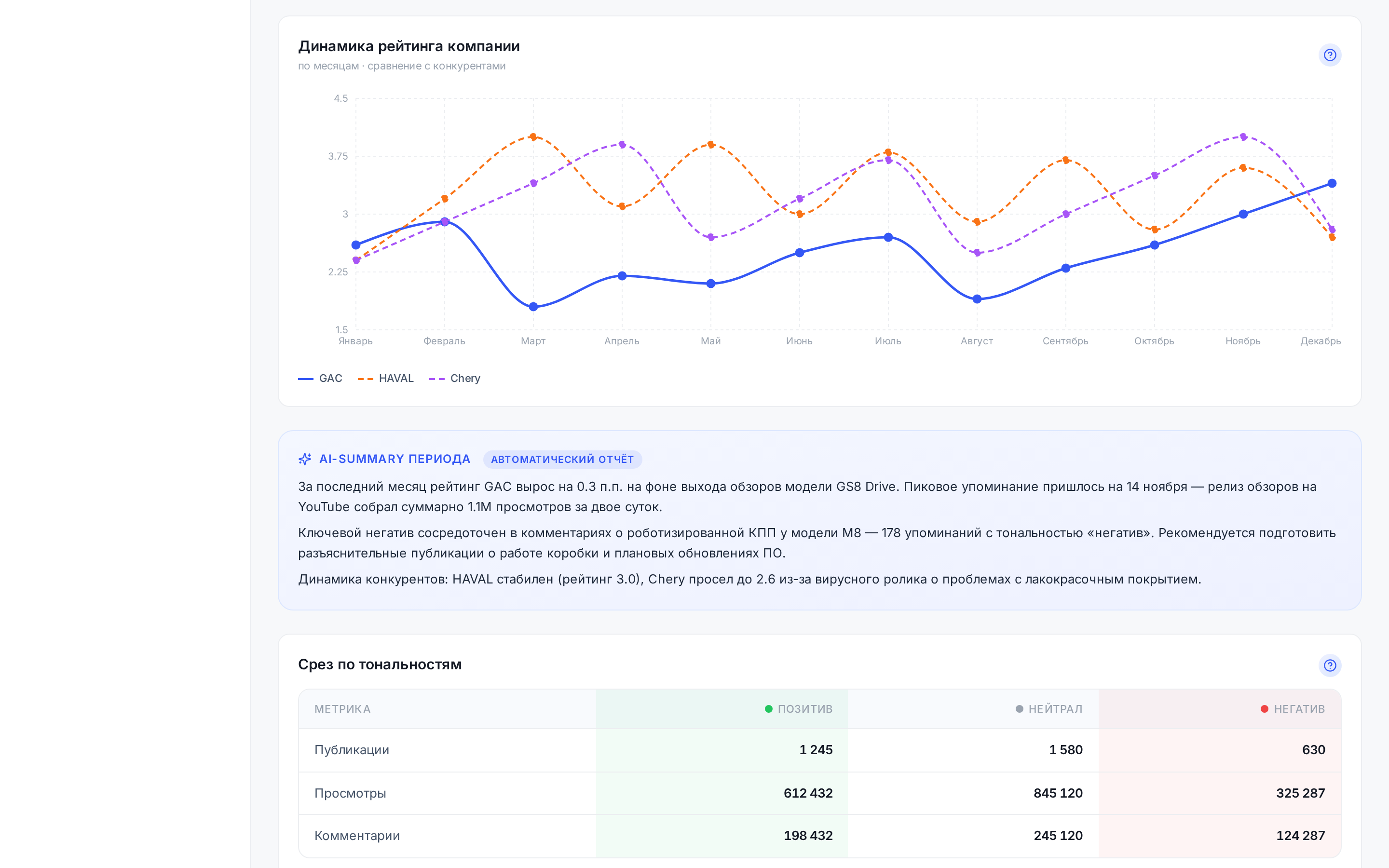Select the orange HAVAL point for Март
The image size is (1389, 868).
[533, 136]
